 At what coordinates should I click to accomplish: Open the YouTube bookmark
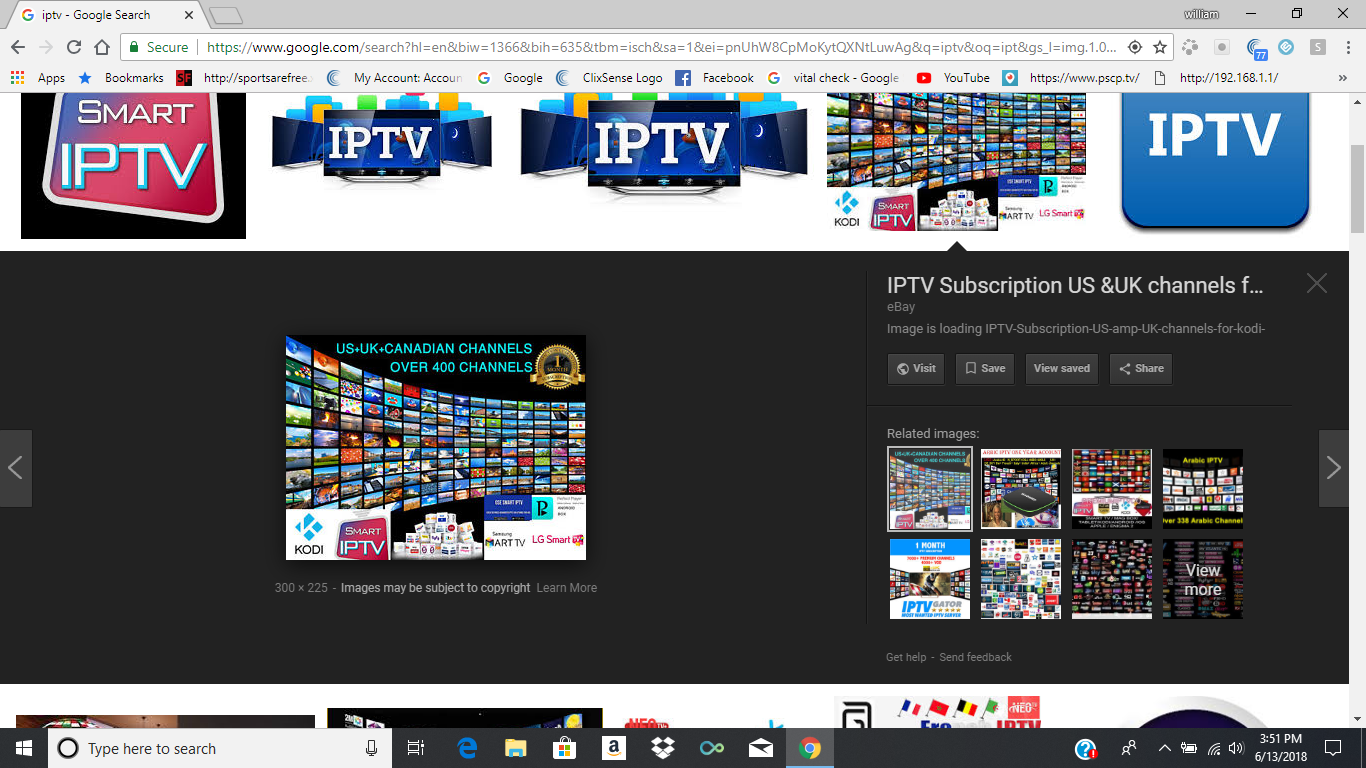tap(953, 78)
